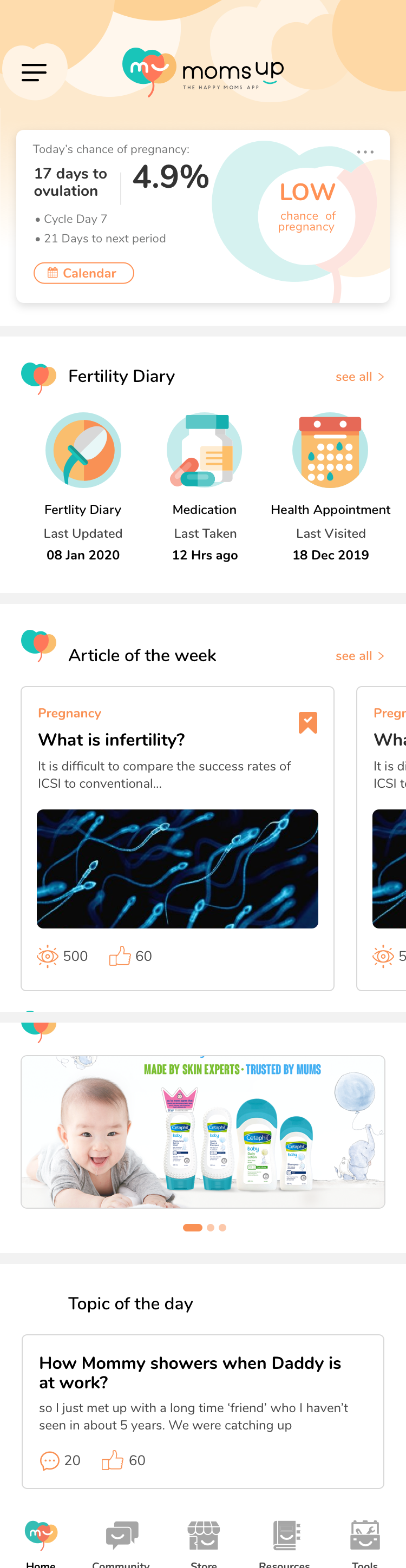Open the Health Appointment calendar icon
The height and width of the screenshot is (1568, 406).
point(330,450)
